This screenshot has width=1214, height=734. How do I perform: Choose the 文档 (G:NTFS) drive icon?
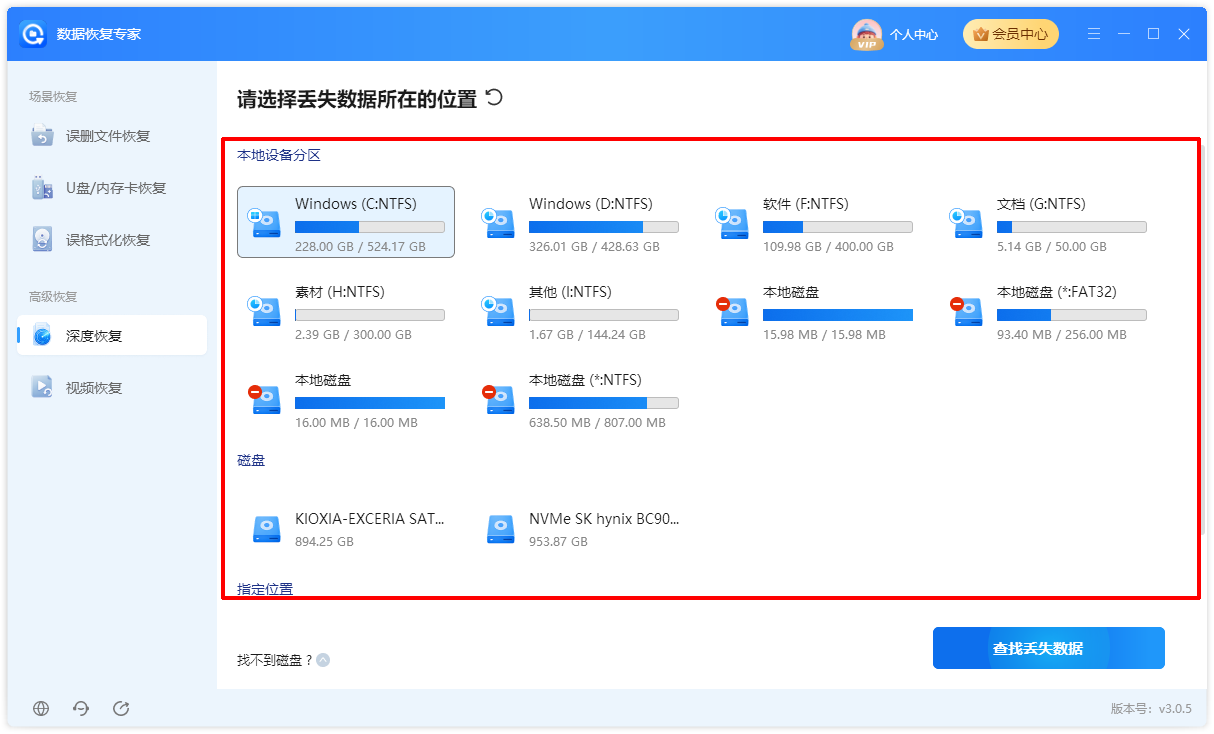pyautogui.click(x=967, y=223)
